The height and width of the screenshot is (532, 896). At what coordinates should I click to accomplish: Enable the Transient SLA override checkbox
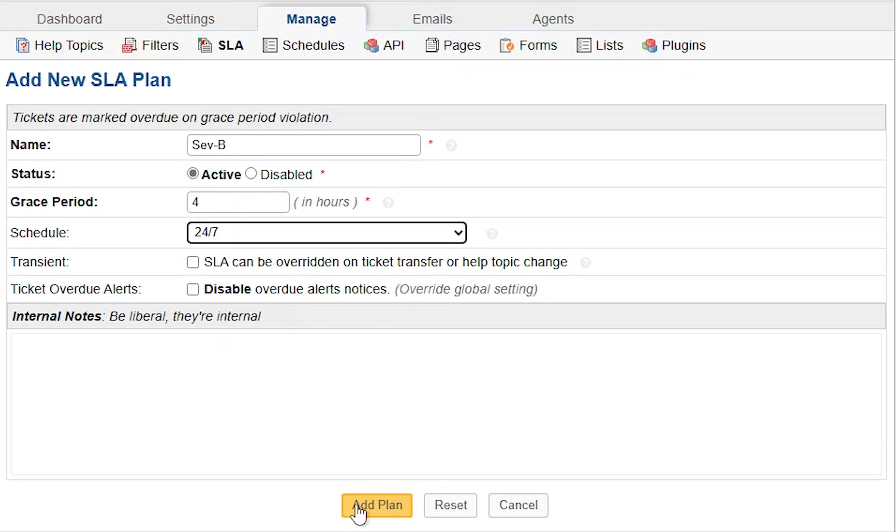tap(193, 262)
